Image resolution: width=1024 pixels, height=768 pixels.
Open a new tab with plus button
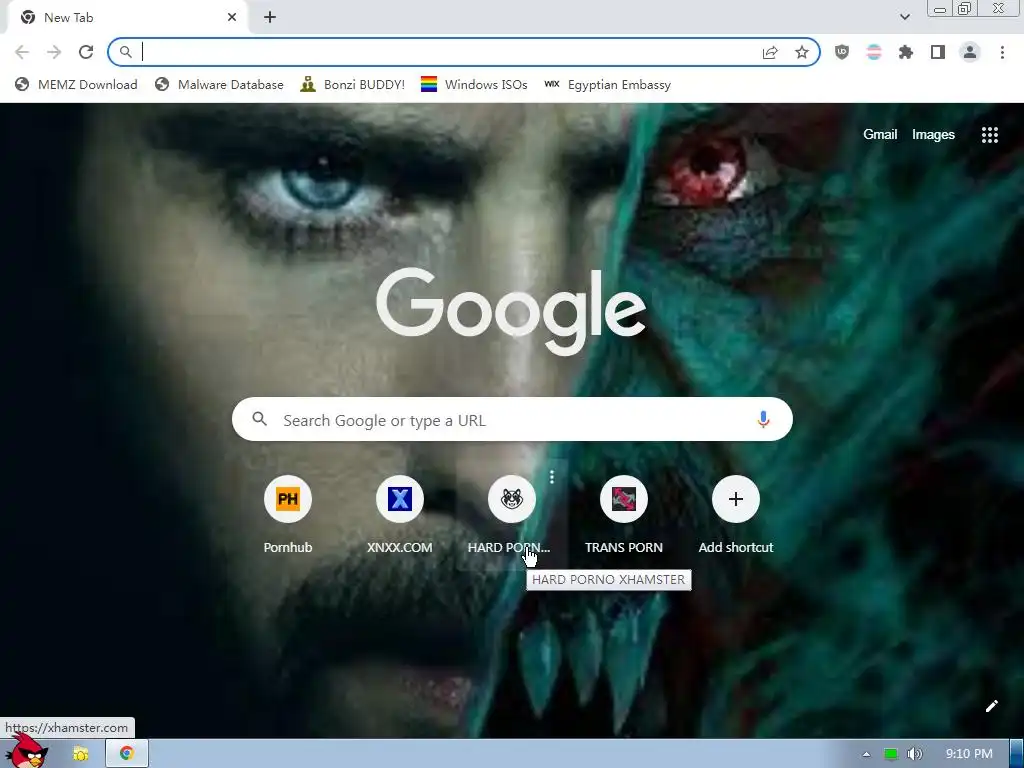tap(270, 18)
